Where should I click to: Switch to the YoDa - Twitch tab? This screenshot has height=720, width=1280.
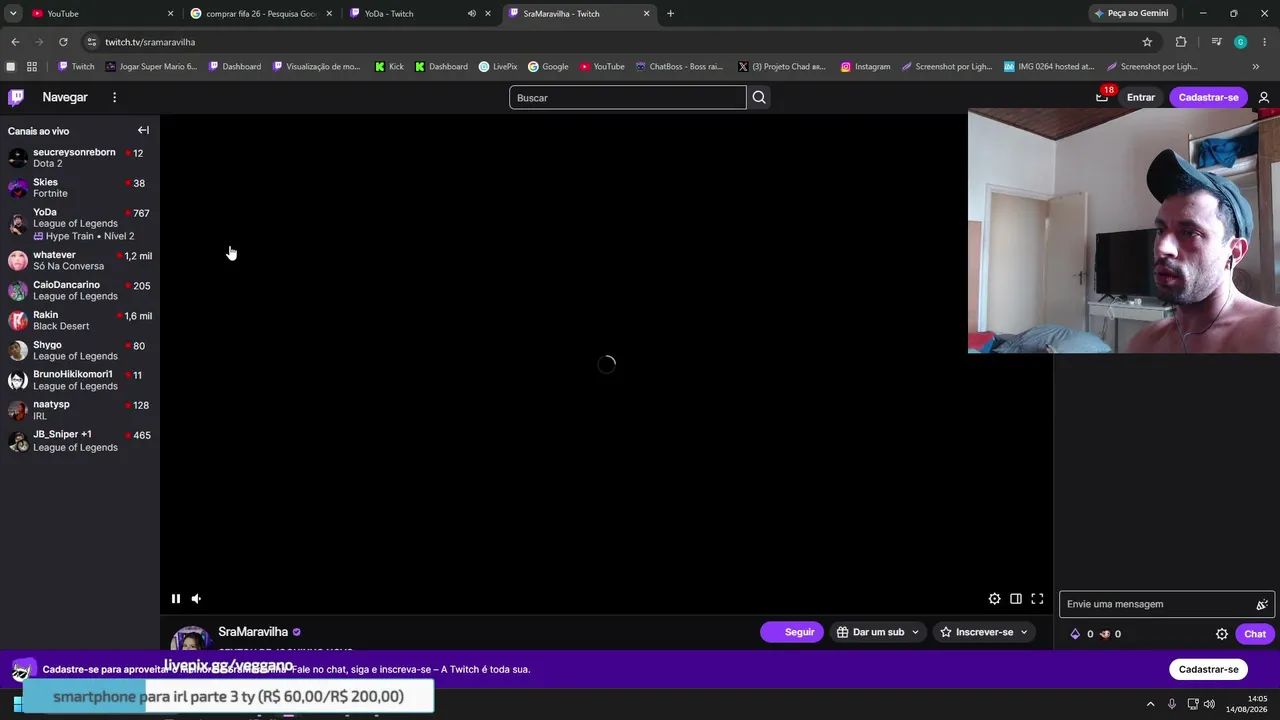click(x=420, y=13)
